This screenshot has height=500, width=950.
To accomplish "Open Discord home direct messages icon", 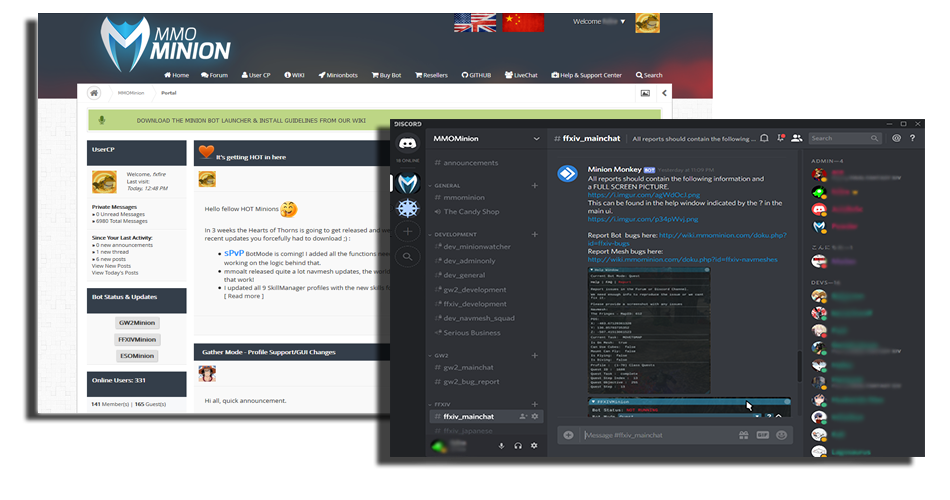I will (408, 144).
